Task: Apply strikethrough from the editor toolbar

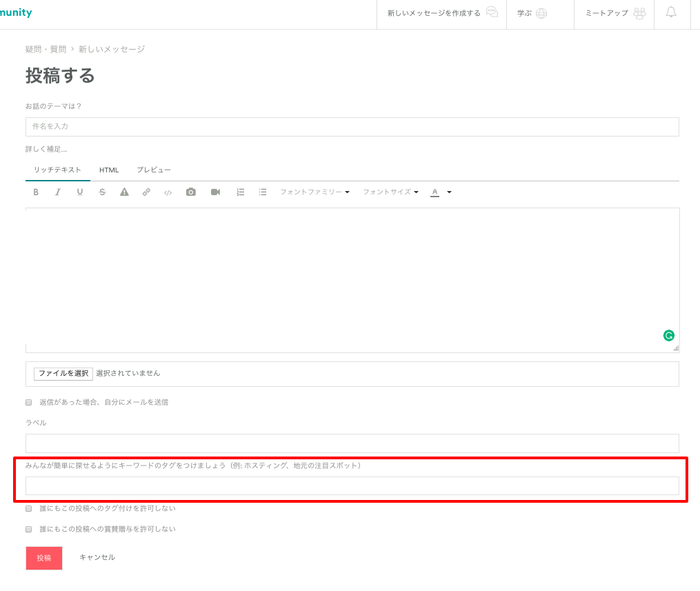Action: pyautogui.click(x=102, y=192)
